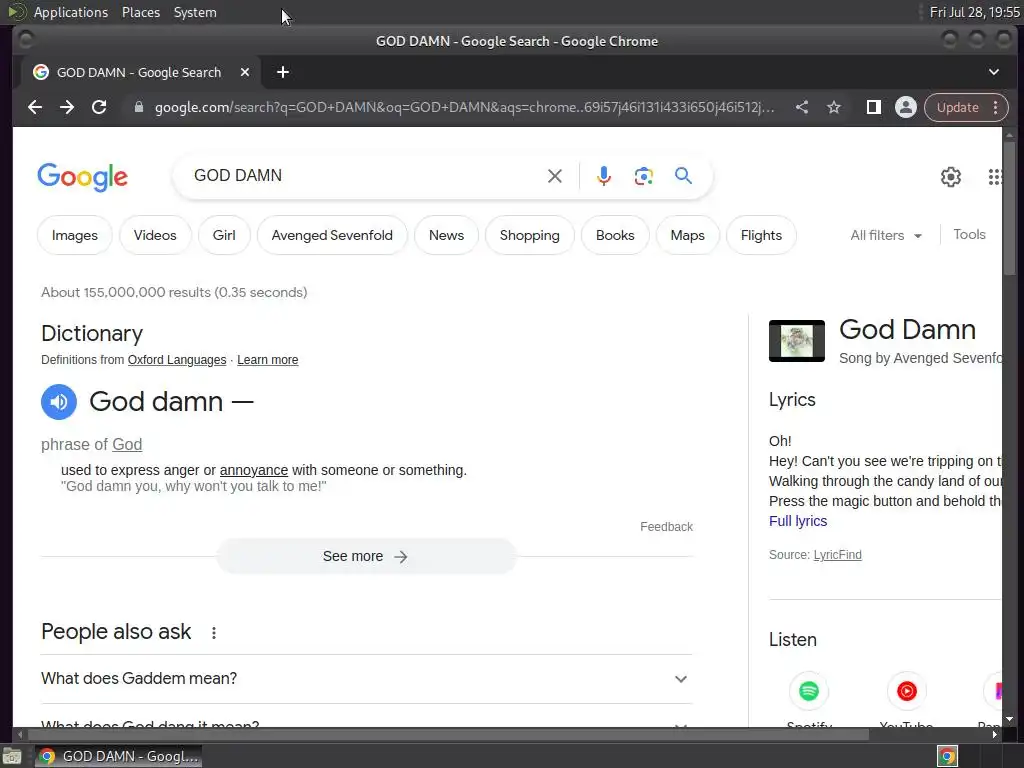The image size is (1024, 768).
Task: Filter results by Videos
Action: coord(155,235)
